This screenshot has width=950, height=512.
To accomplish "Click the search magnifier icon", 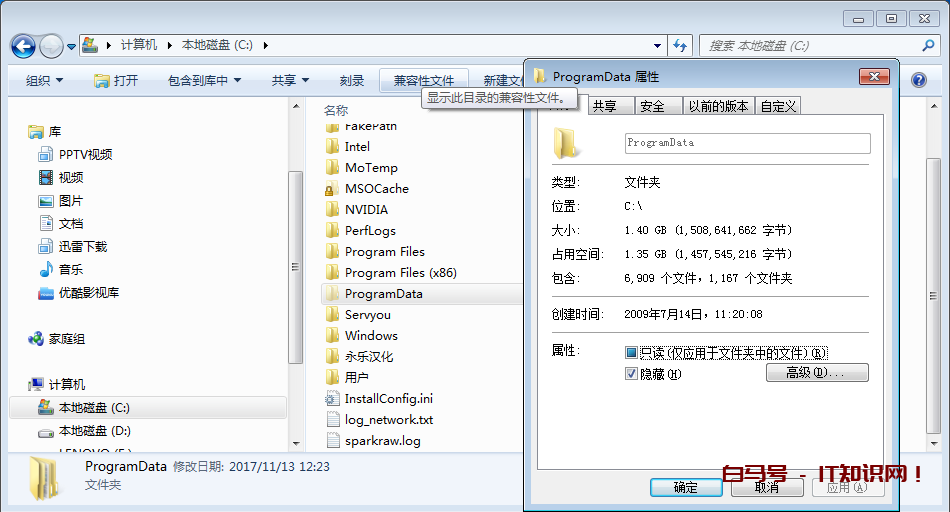I will tap(928, 45).
